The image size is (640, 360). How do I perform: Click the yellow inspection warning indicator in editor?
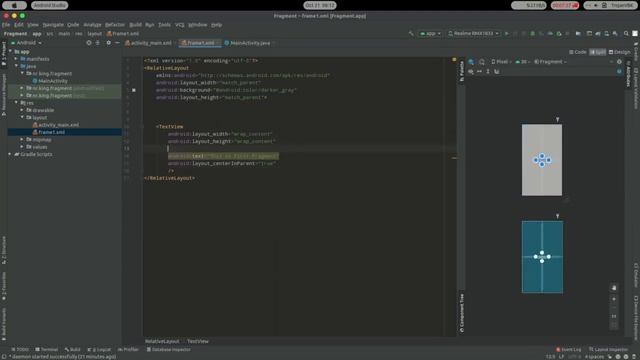click(454, 60)
